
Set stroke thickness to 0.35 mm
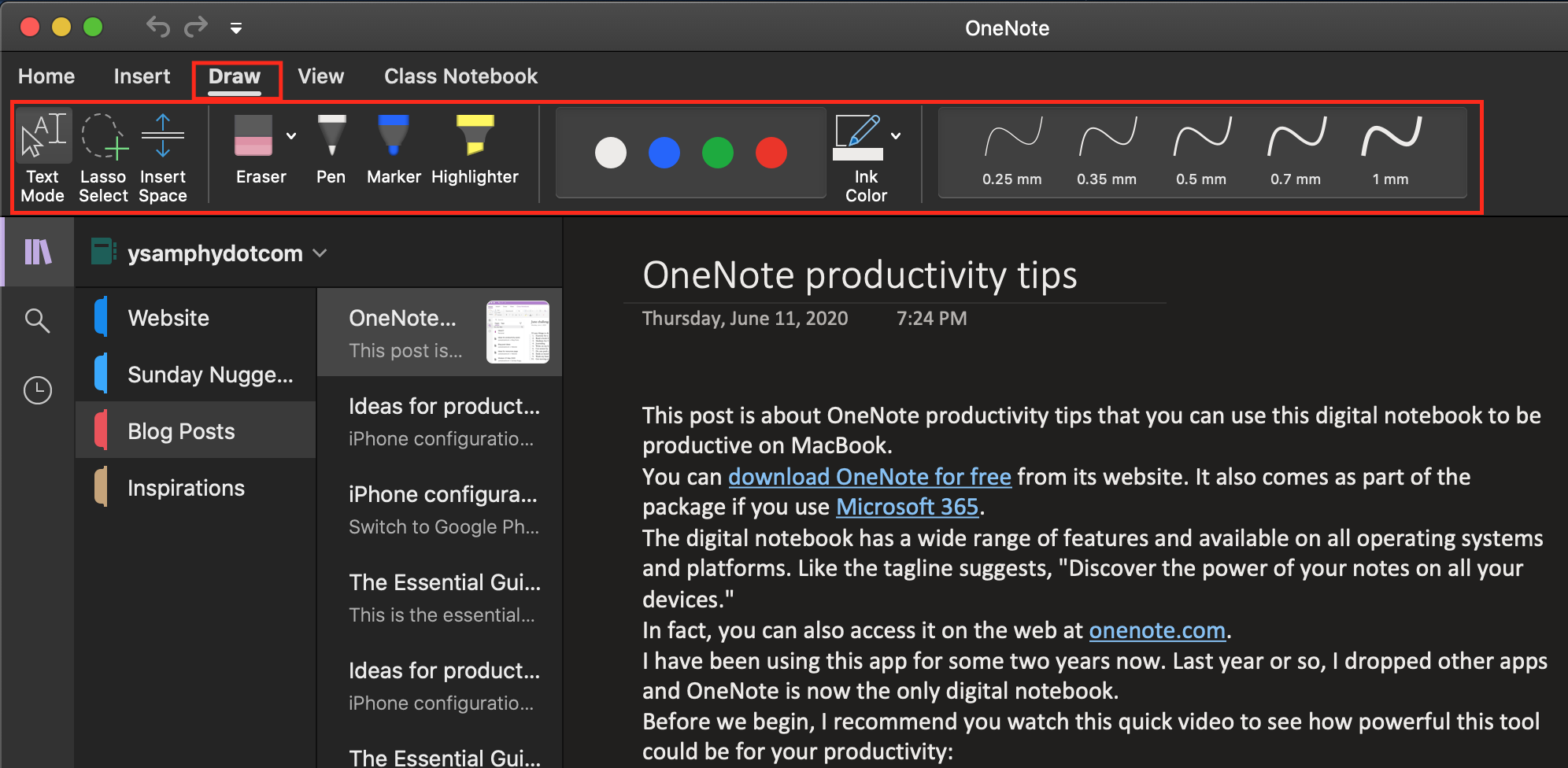click(1107, 152)
